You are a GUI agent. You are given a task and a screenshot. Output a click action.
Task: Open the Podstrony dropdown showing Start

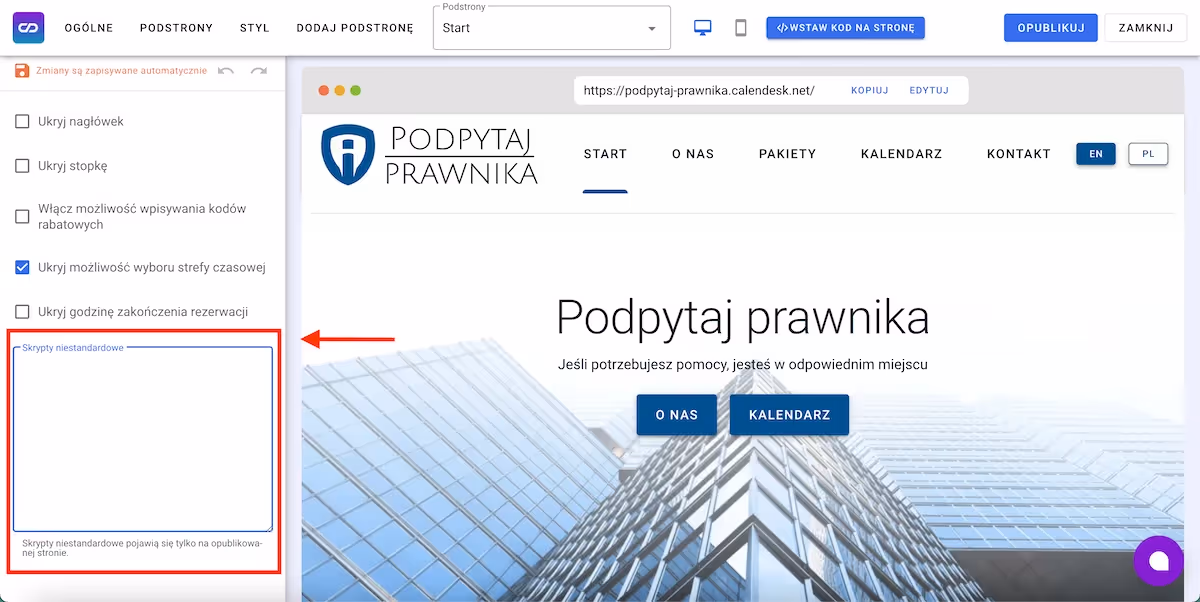coord(552,28)
